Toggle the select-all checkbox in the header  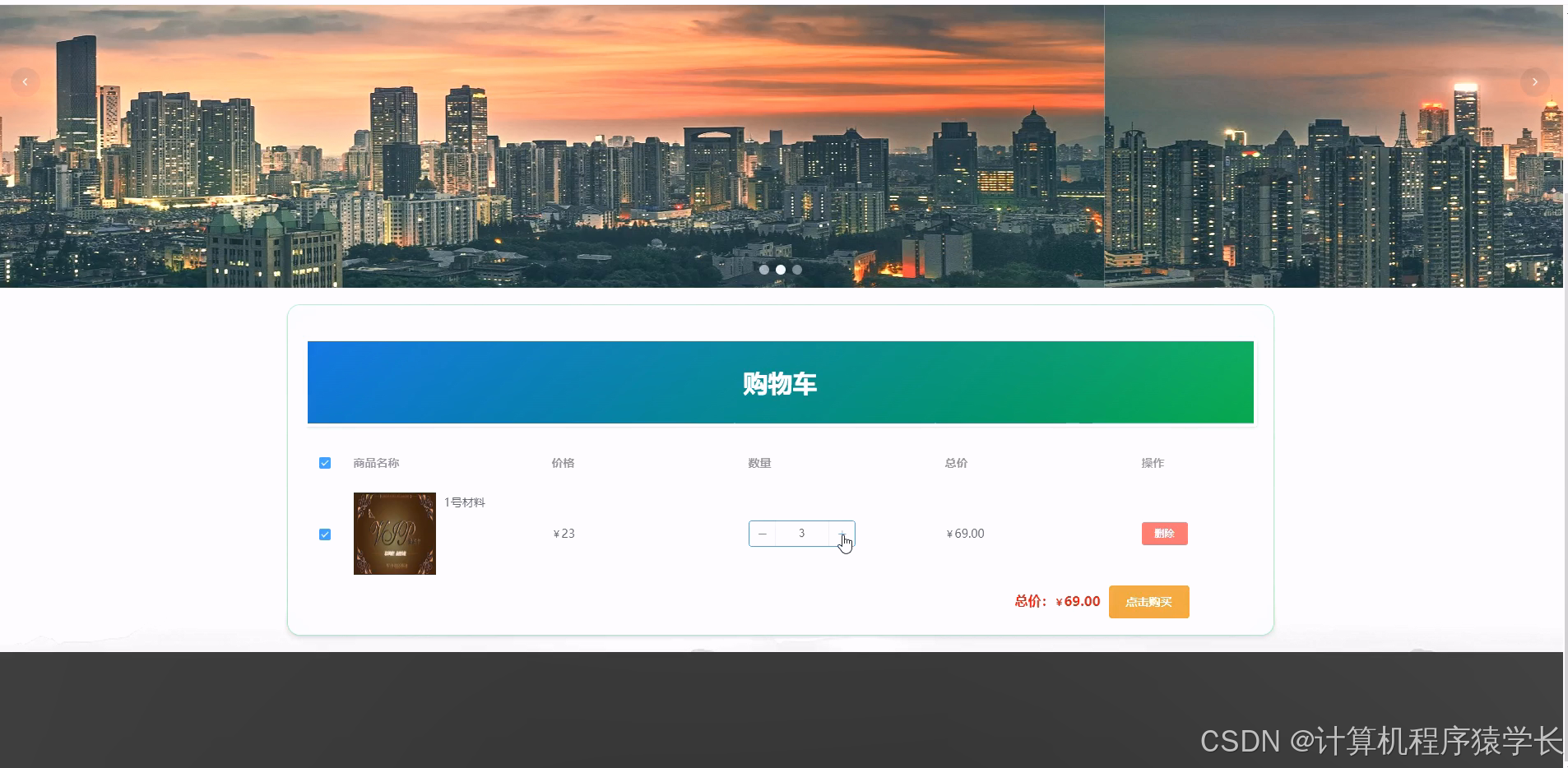325,463
